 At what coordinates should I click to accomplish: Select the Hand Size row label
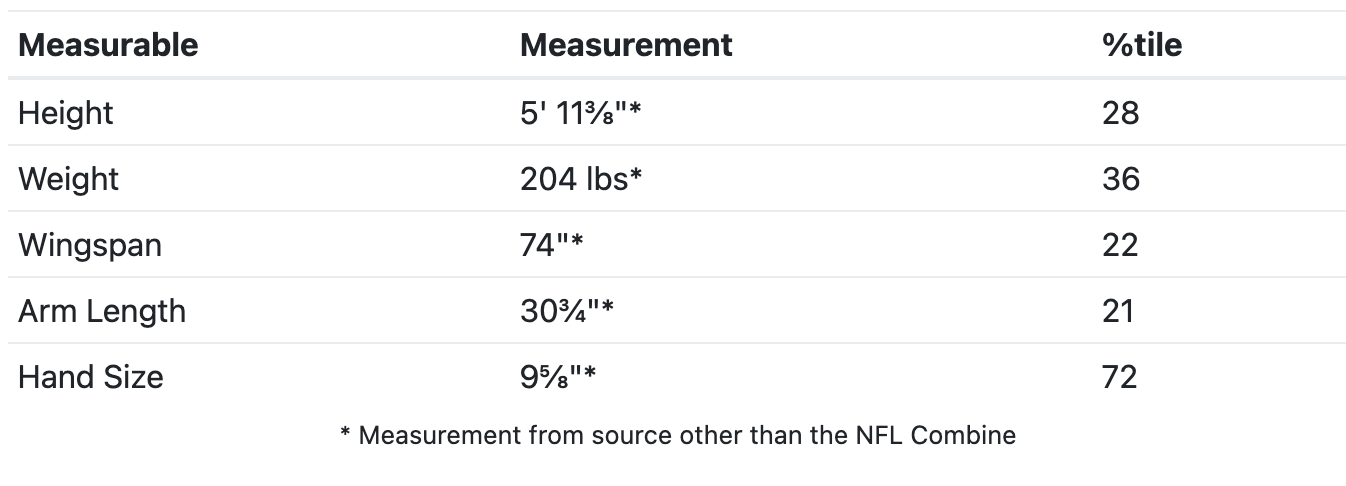pos(90,377)
